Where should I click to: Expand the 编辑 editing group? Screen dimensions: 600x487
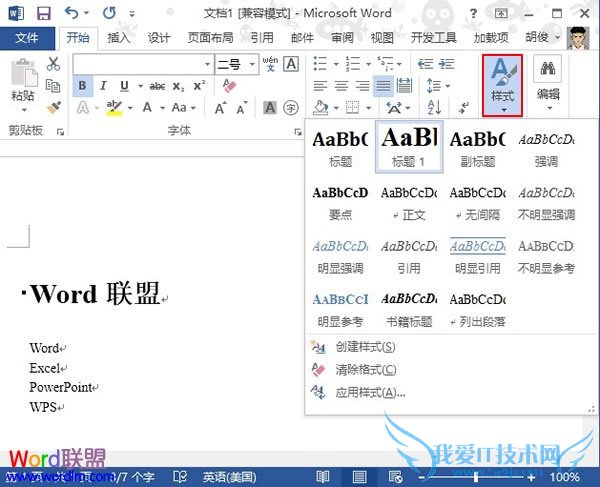click(x=548, y=83)
